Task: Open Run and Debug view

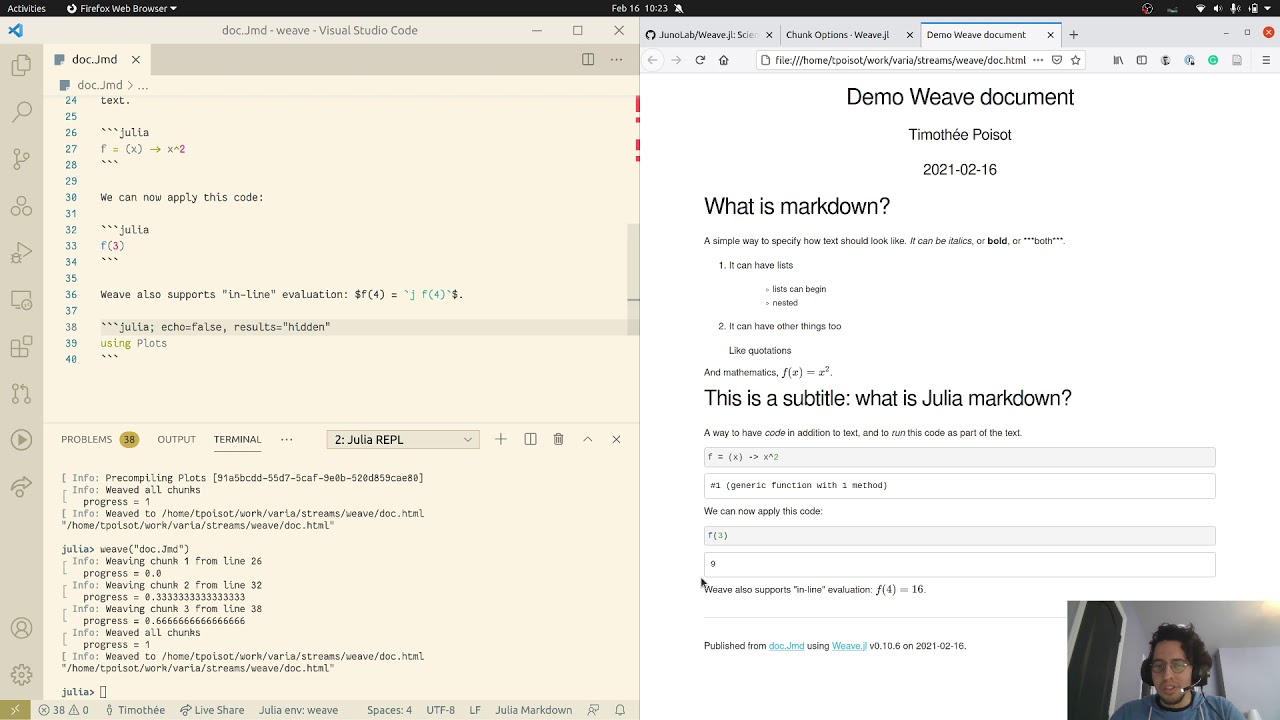Action: pyautogui.click(x=21, y=252)
